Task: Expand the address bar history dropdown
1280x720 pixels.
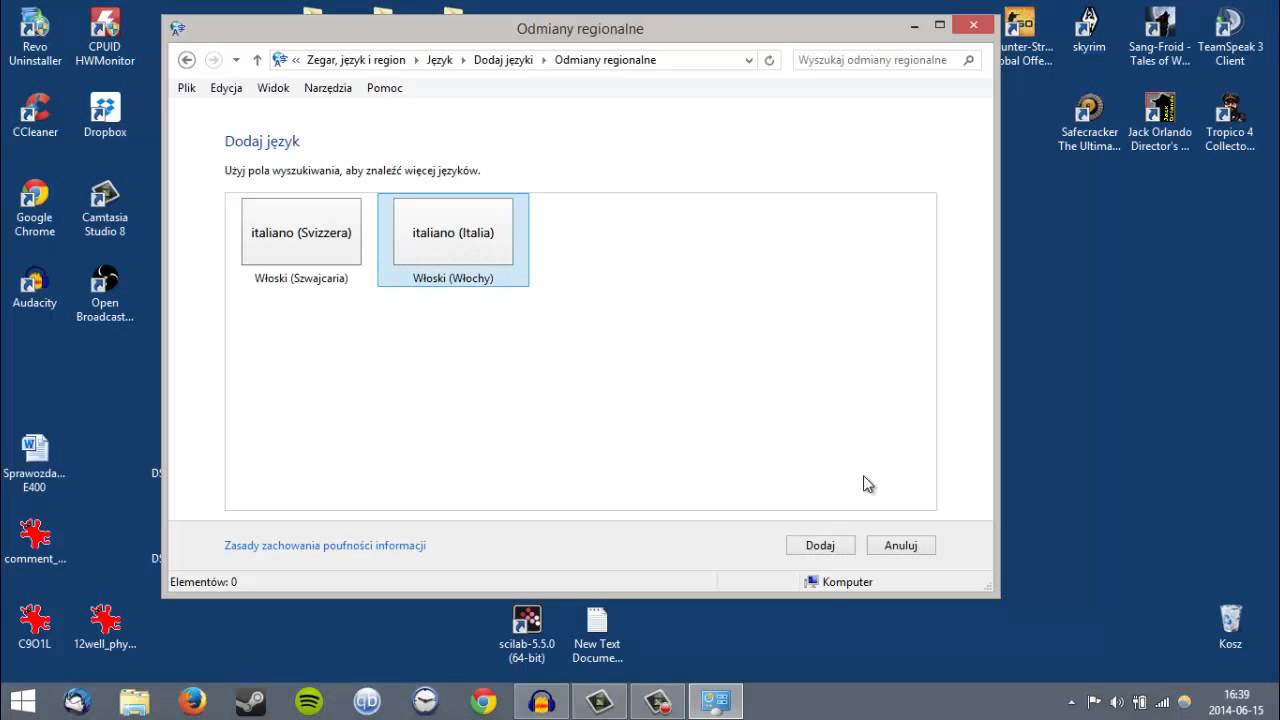Action: 748,60
